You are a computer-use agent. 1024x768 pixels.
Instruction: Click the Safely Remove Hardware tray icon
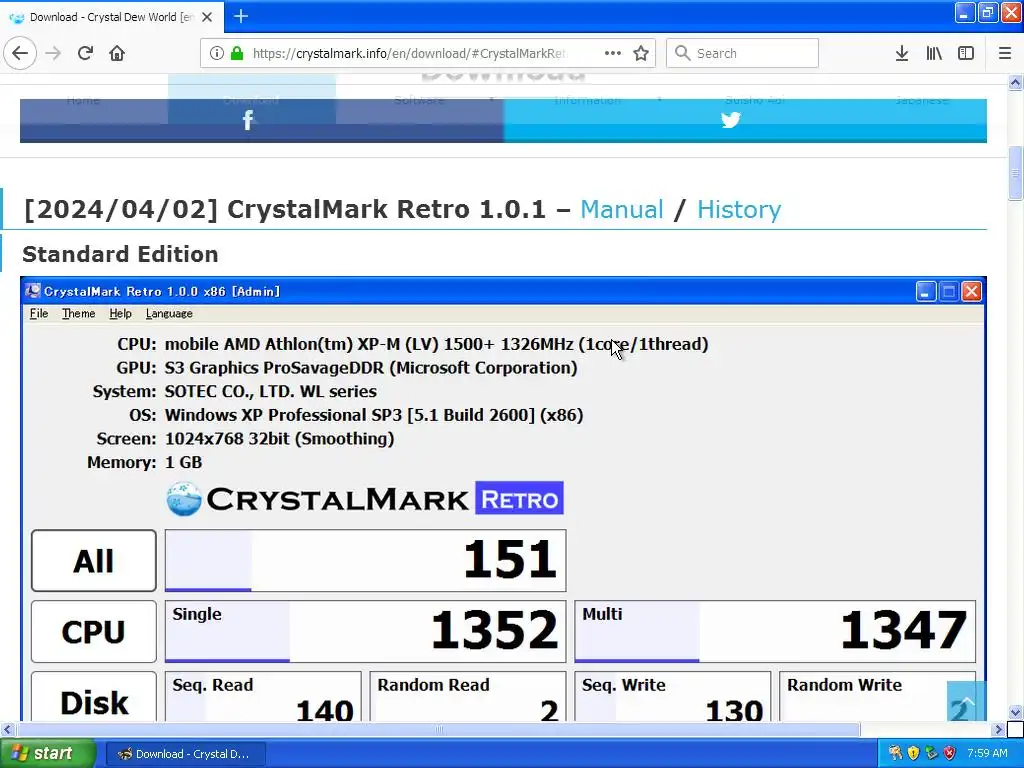tap(931, 753)
